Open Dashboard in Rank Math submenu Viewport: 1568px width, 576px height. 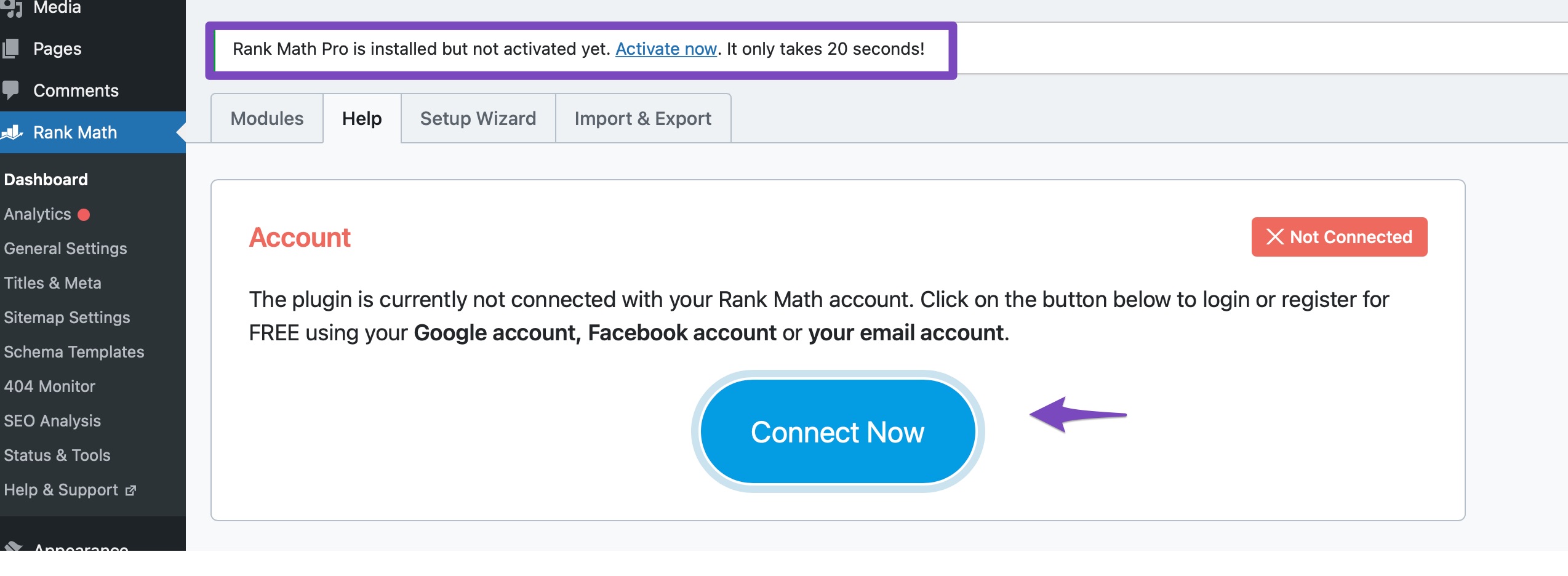pyautogui.click(x=46, y=180)
